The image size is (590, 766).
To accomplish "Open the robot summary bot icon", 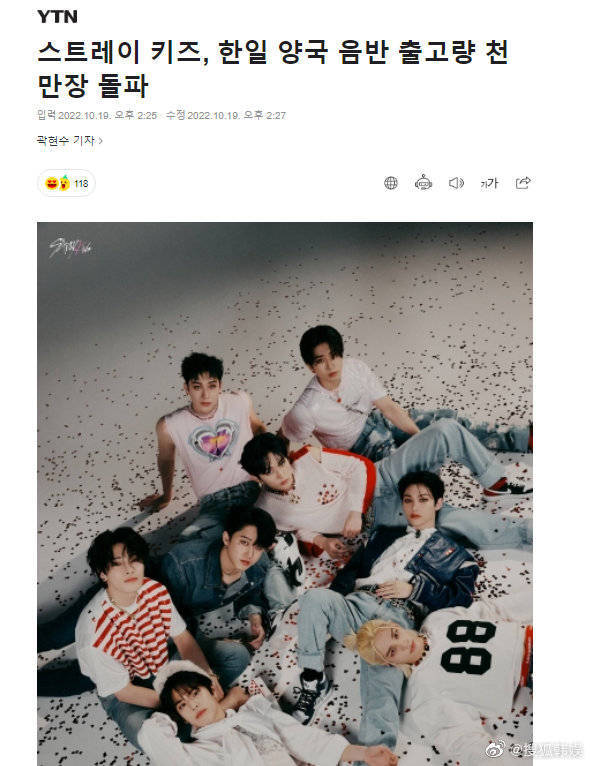I will [x=423, y=183].
